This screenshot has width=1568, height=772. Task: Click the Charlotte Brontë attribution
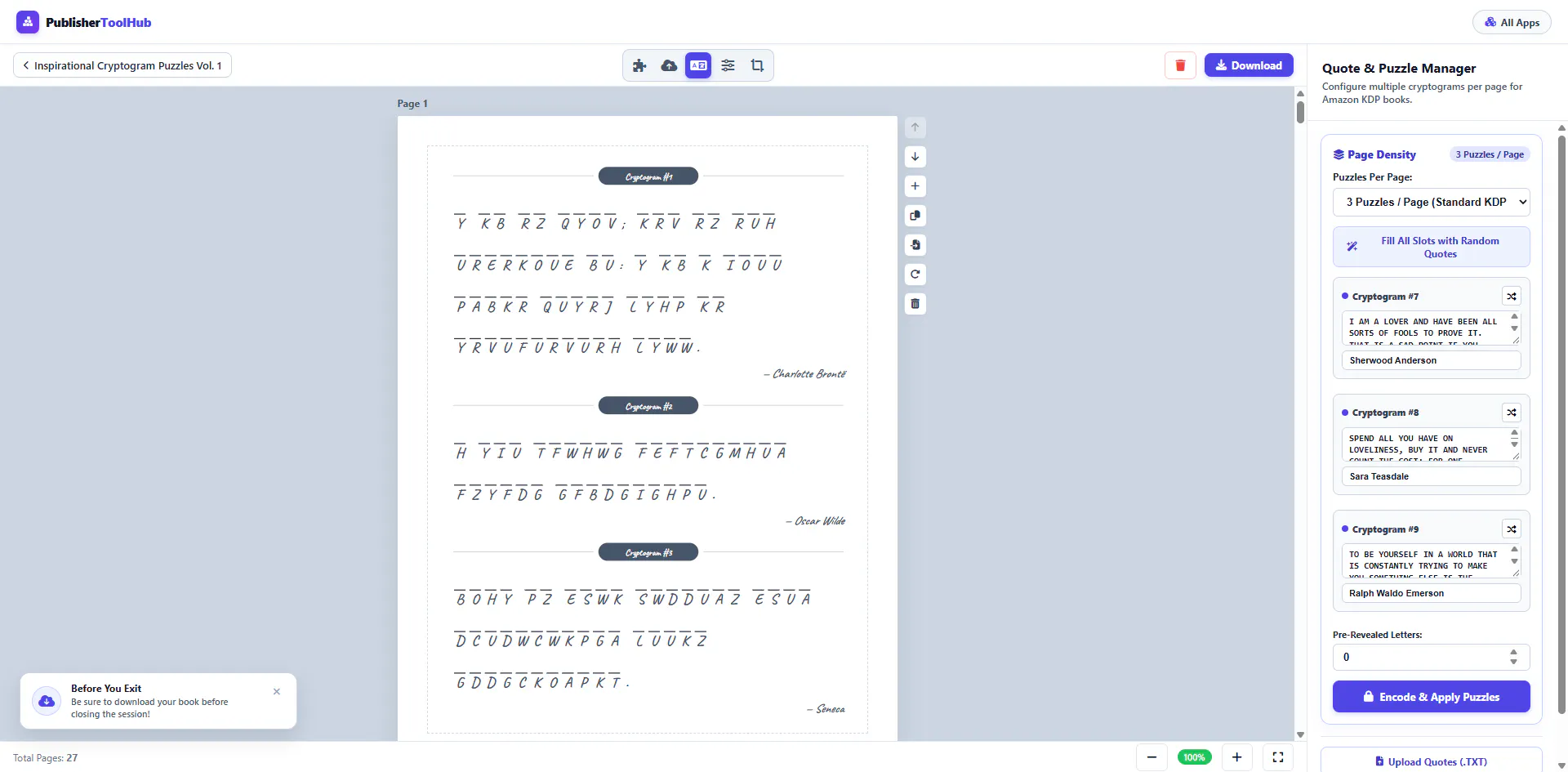pyautogui.click(x=804, y=374)
